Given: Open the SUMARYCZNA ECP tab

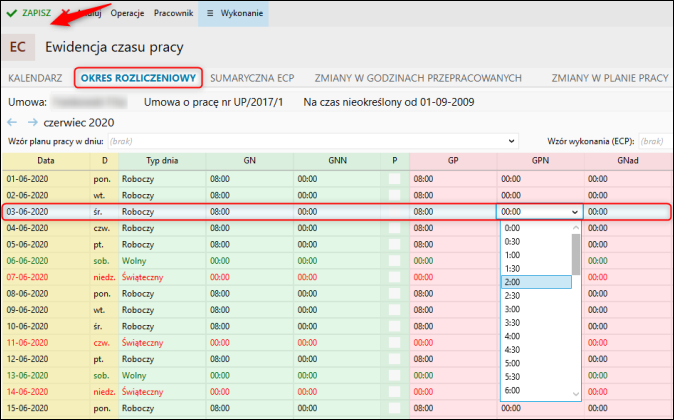Looking at the screenshot, I should 252,77.
